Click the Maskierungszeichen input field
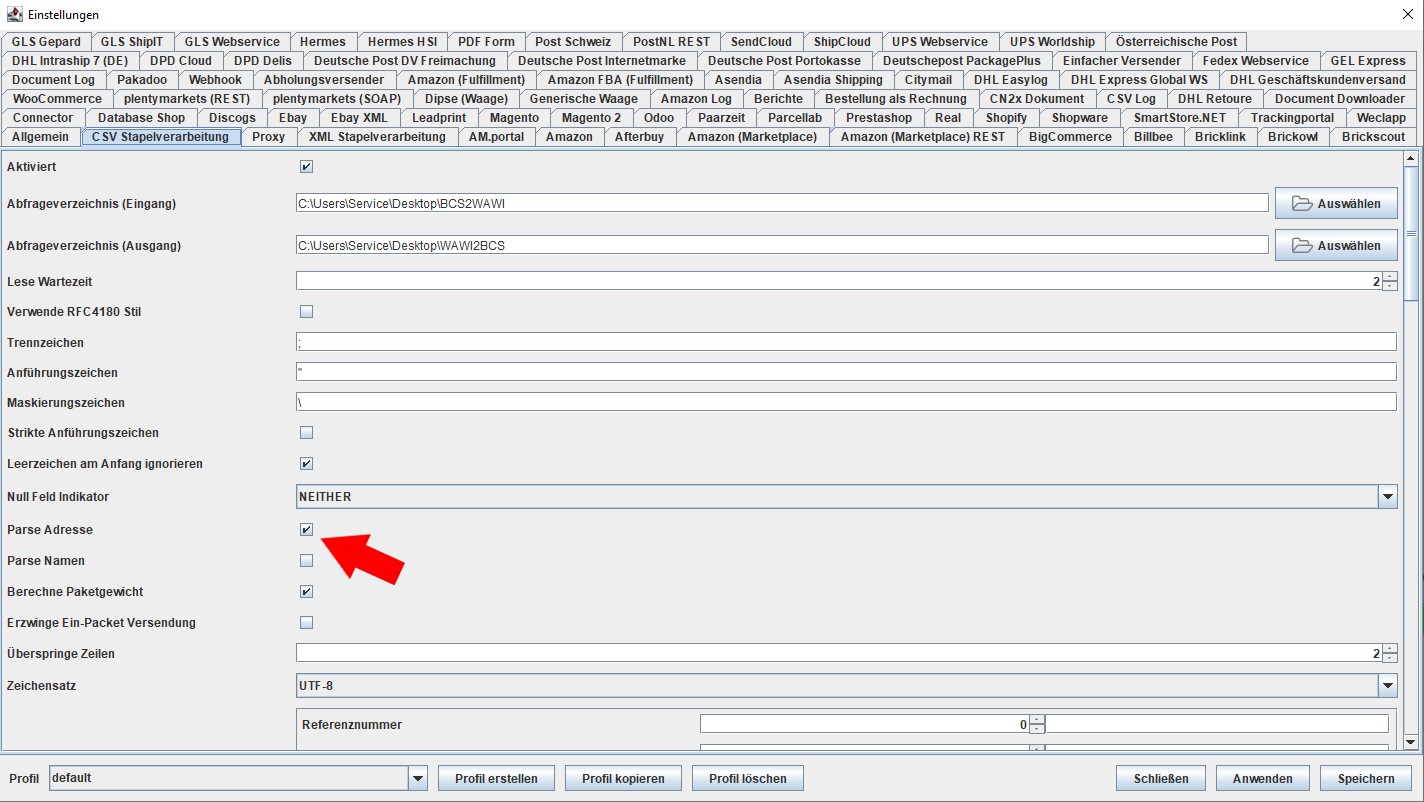 (846, 402)
